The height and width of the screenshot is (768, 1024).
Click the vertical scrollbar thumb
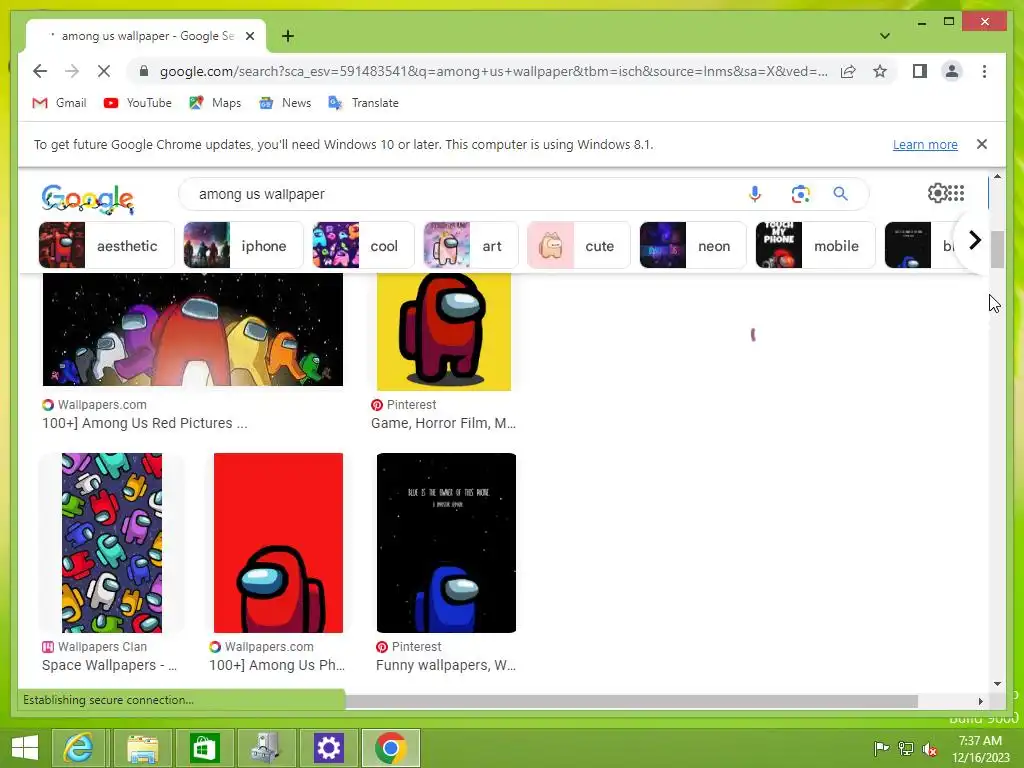pyautogui.click(x=997, y=249)
